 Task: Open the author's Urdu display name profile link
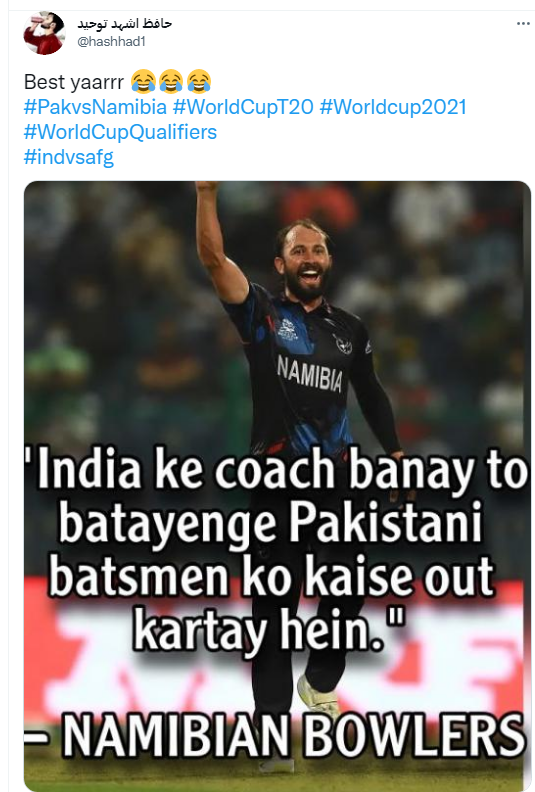pos(124,24)
